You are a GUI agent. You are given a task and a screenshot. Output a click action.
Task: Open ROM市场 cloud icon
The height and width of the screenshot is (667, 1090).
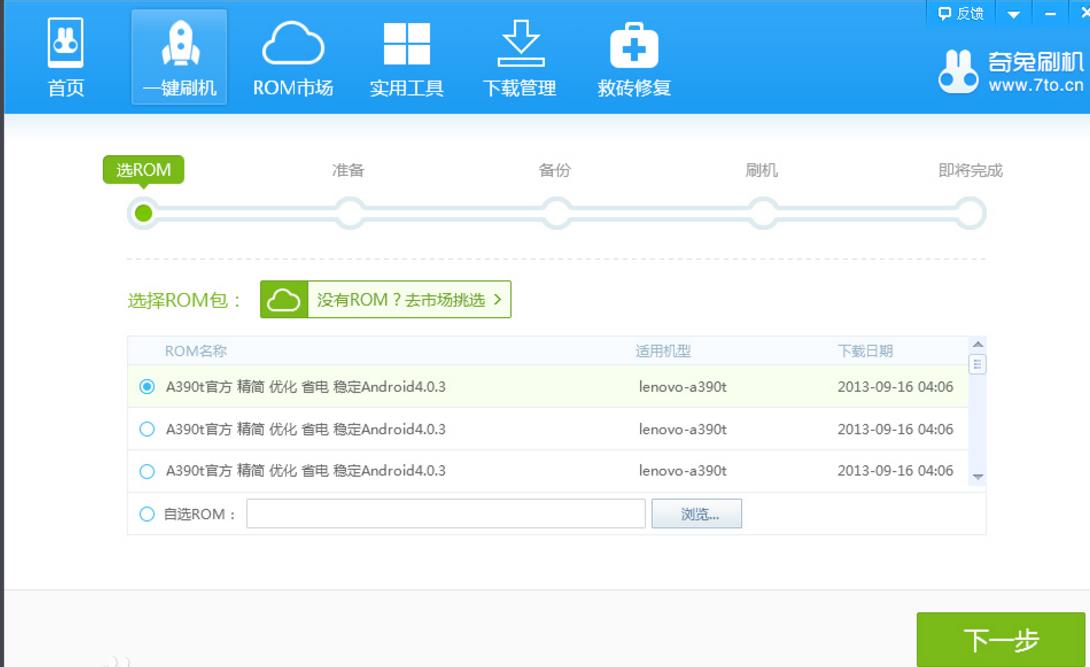click(292, 46)
